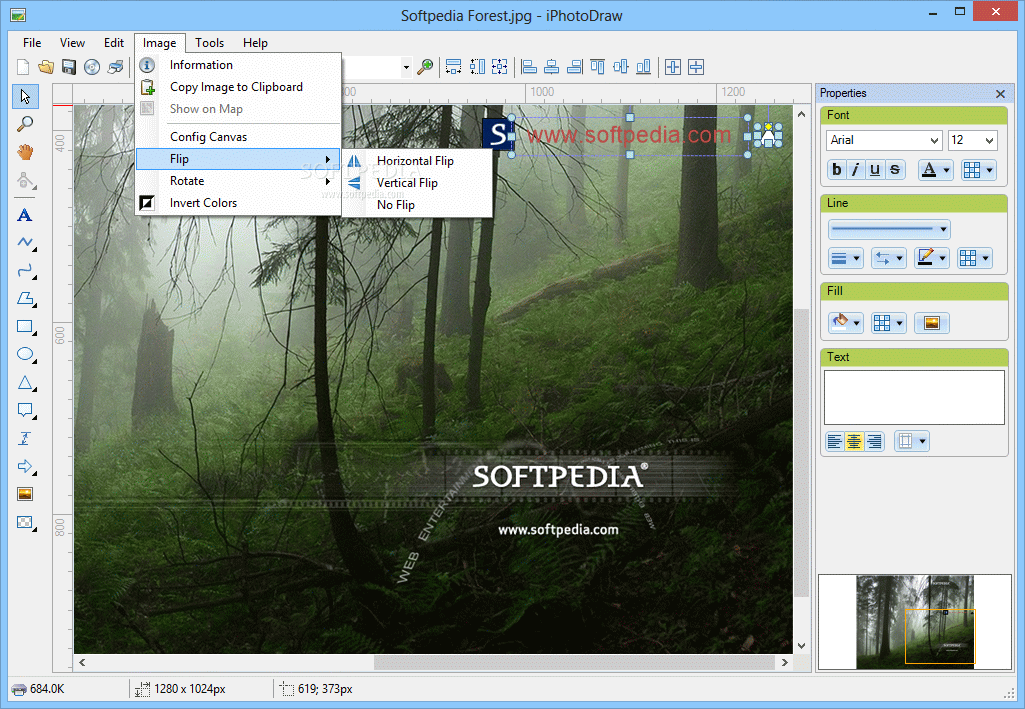Pick the block arrow shape tool
The image size is (1025, 709).
point(25,467)
